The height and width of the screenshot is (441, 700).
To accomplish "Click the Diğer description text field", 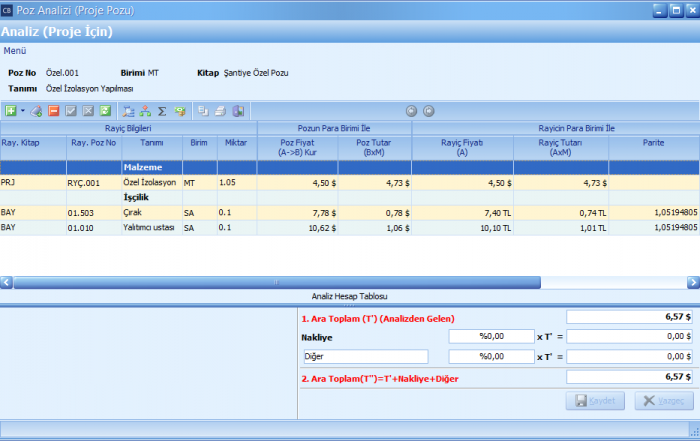I will [364, 357].
